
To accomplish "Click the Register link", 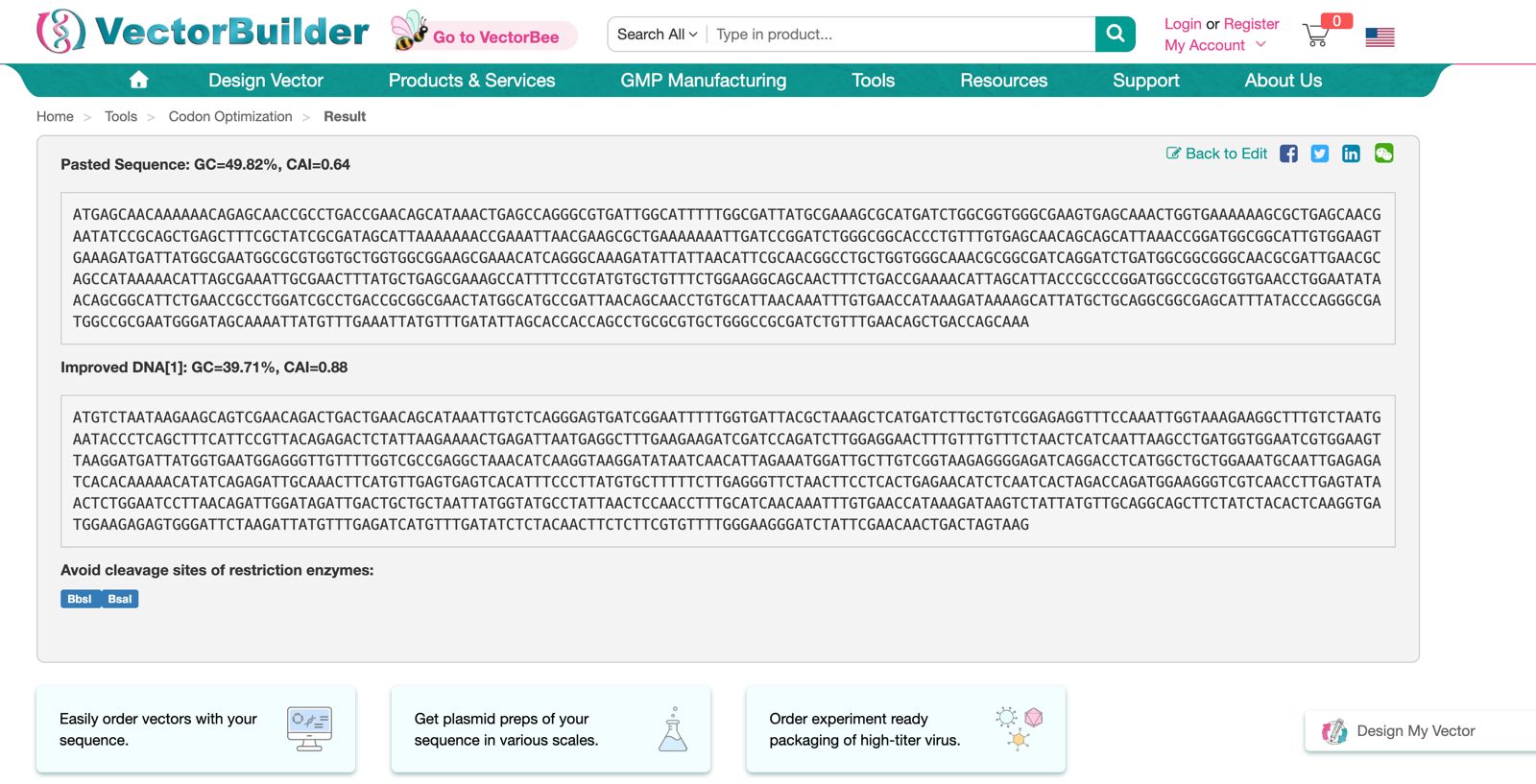I will point(1252,24).
